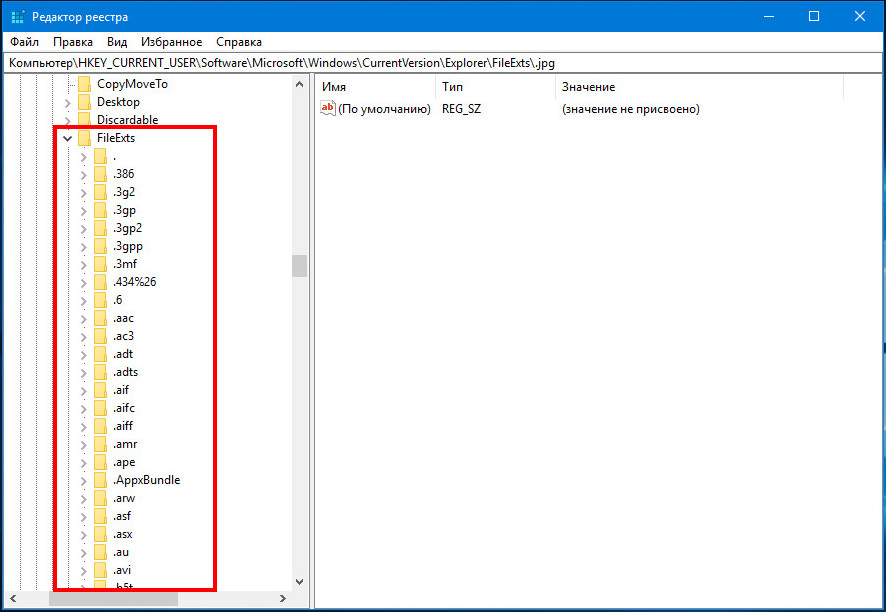The image size is (886, 612).
Task: Click the .asx folder icon
Action: point(100,534)
